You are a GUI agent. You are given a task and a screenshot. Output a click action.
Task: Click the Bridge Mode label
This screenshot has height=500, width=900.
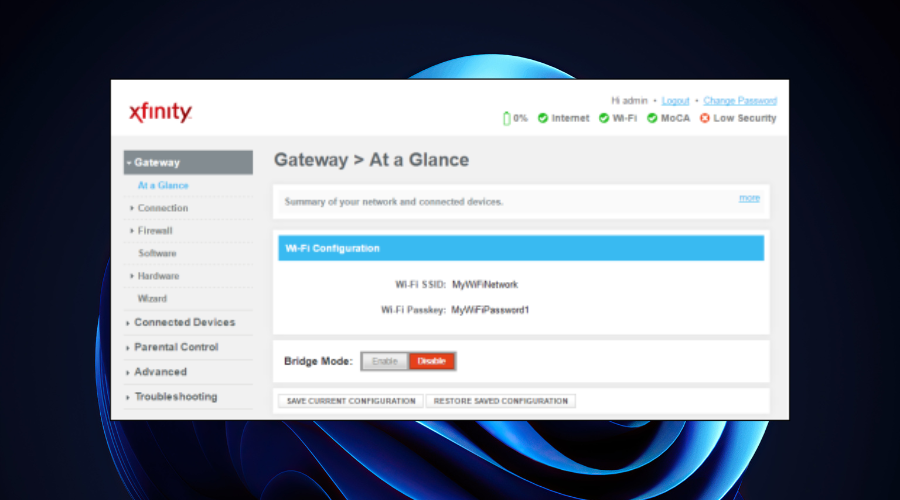pos(318,361)
